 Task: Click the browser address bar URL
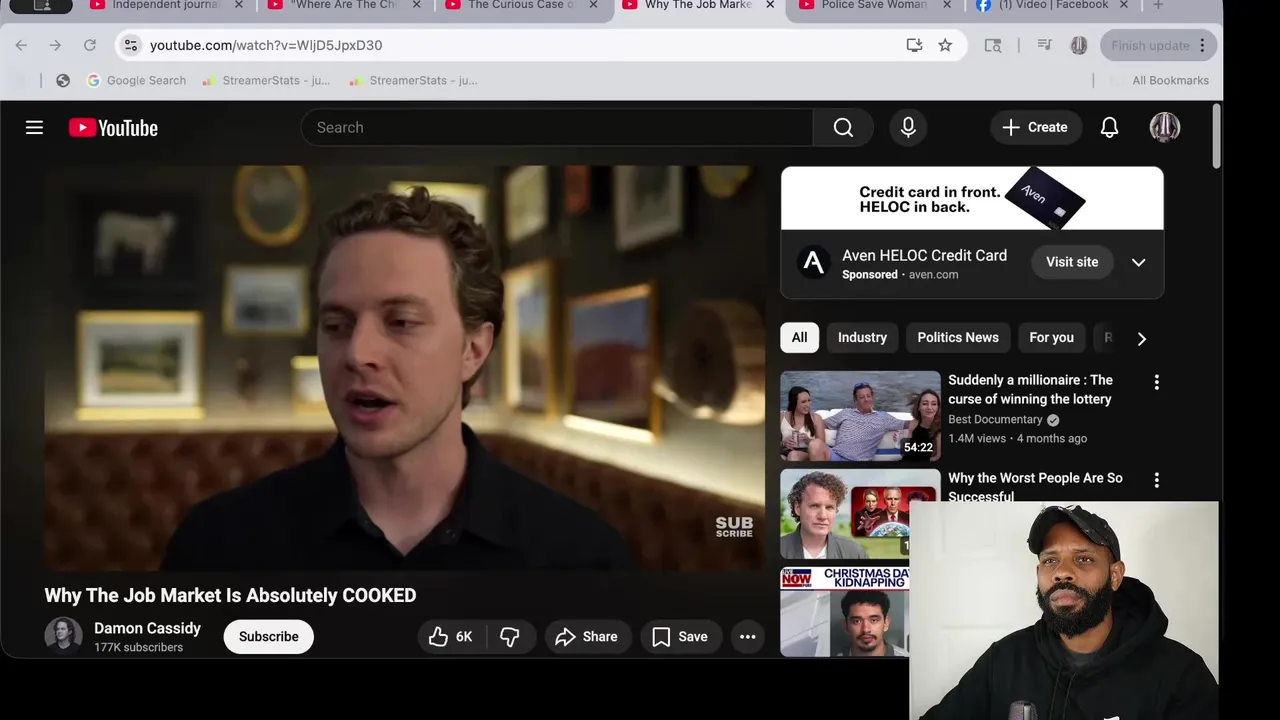266,45
